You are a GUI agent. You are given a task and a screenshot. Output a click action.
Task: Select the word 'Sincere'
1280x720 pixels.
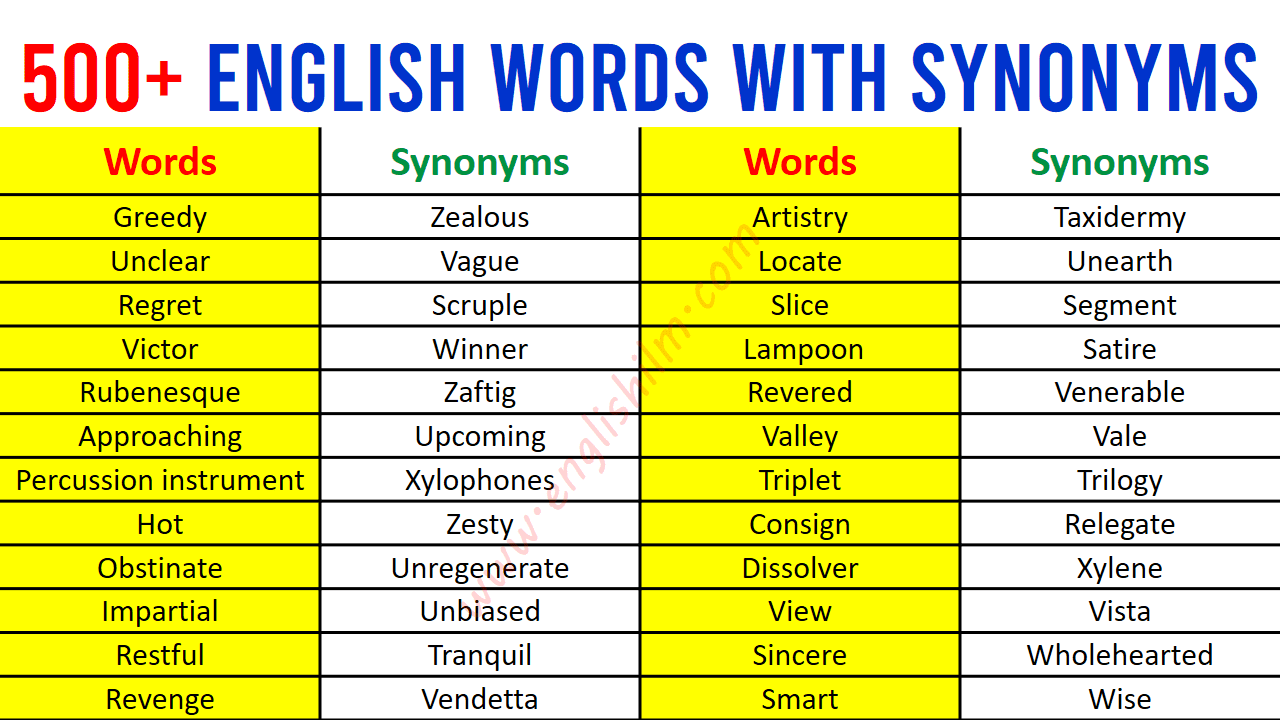[x=800, y=655]
